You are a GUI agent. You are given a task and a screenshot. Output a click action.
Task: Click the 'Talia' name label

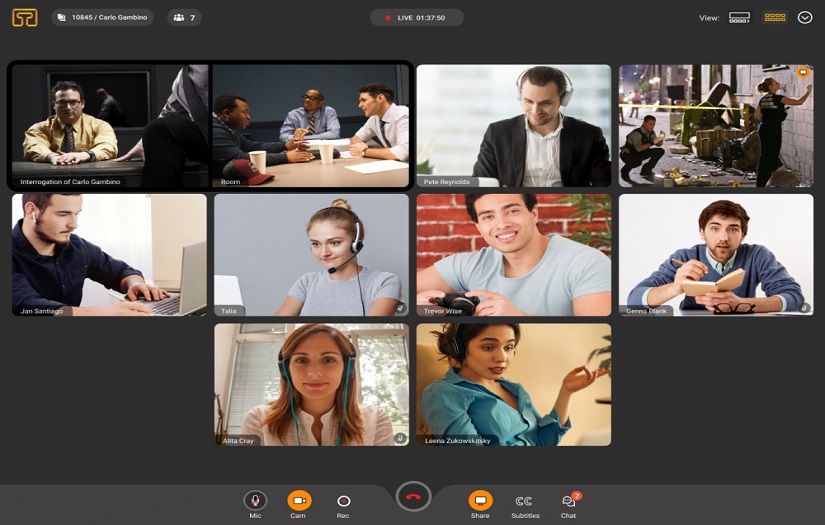[x=229, y=311]
